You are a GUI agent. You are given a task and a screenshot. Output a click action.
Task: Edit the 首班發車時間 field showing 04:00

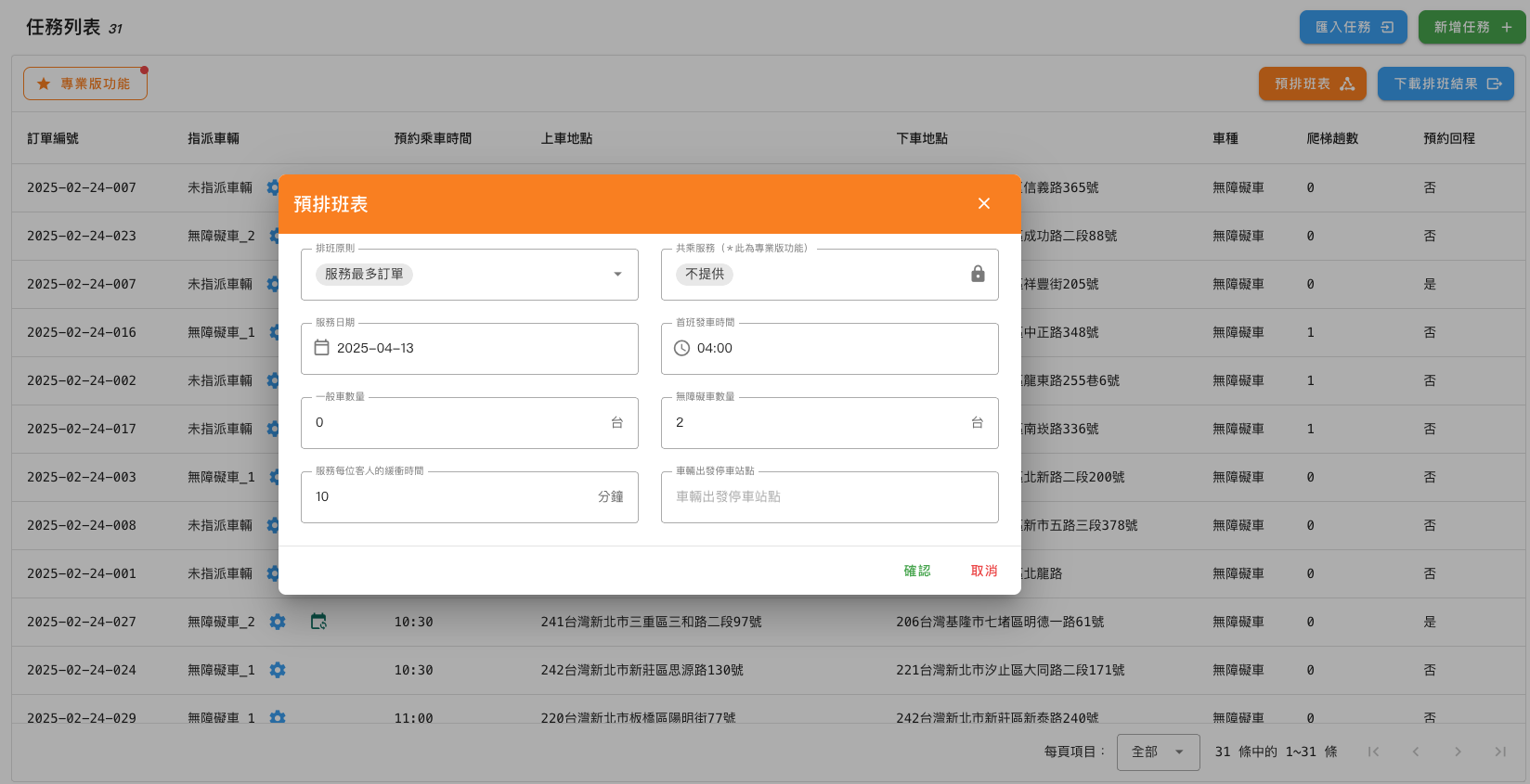point(830,349)
